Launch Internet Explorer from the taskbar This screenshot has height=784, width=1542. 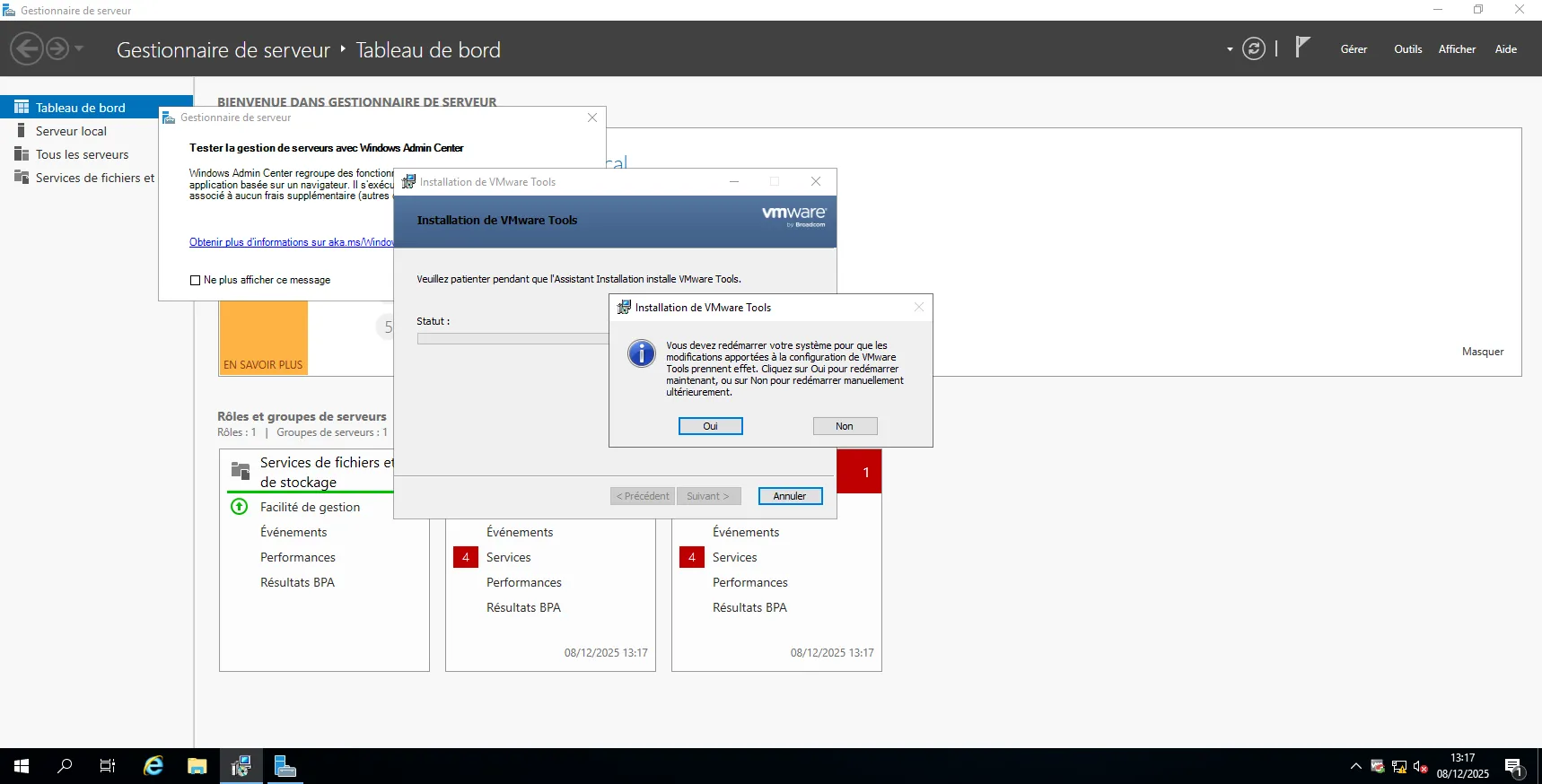(x=153, y=766)
